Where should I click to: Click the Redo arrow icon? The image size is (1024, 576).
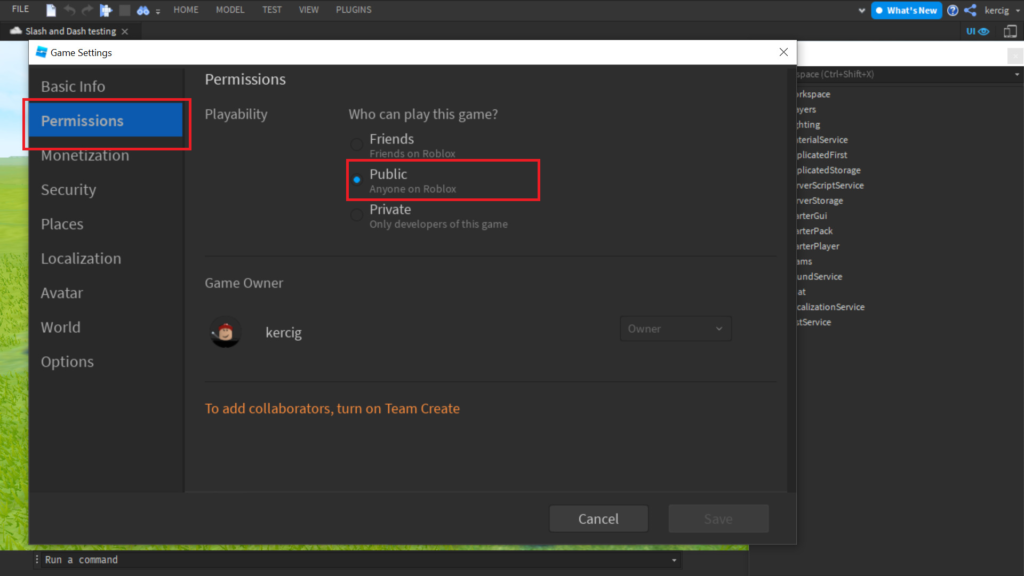[x=87, y=10]
